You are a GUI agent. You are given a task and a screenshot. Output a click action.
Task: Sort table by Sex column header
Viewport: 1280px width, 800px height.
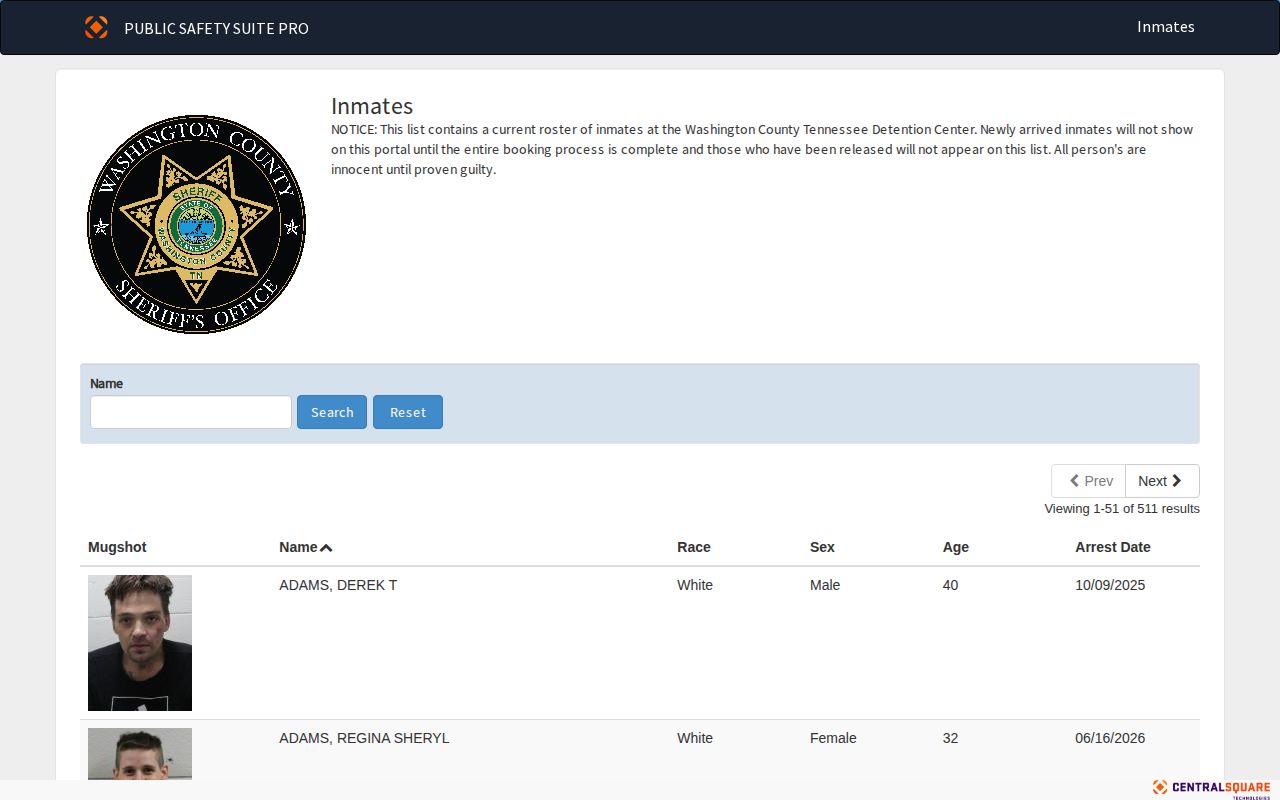pos(822,547)
